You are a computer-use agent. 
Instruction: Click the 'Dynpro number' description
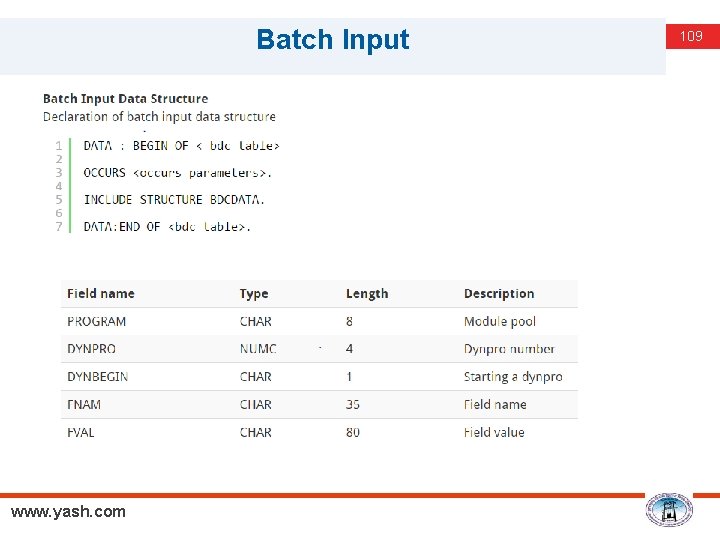tap(509, 349)
